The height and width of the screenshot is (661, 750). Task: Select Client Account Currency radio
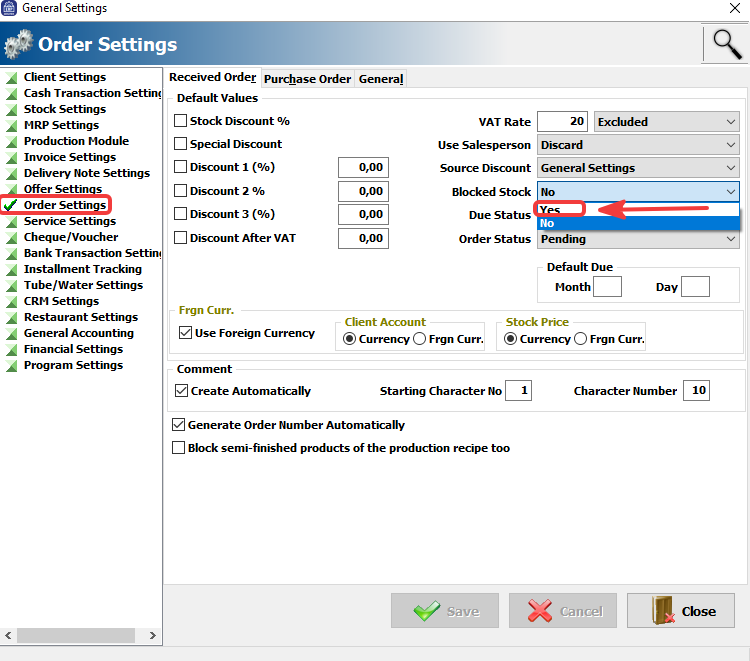[350, 339]
